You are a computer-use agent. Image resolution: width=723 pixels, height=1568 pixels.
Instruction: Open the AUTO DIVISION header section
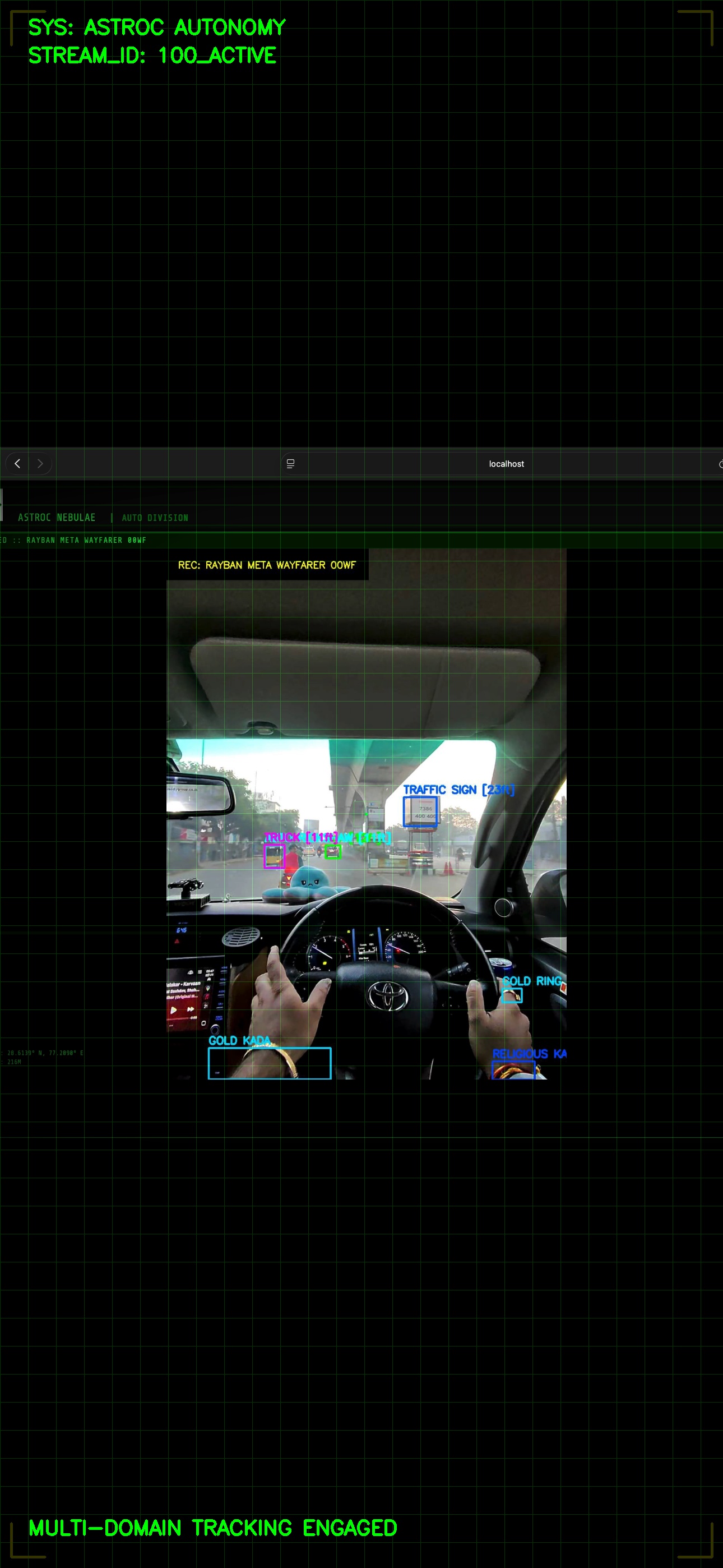[155, 518]
